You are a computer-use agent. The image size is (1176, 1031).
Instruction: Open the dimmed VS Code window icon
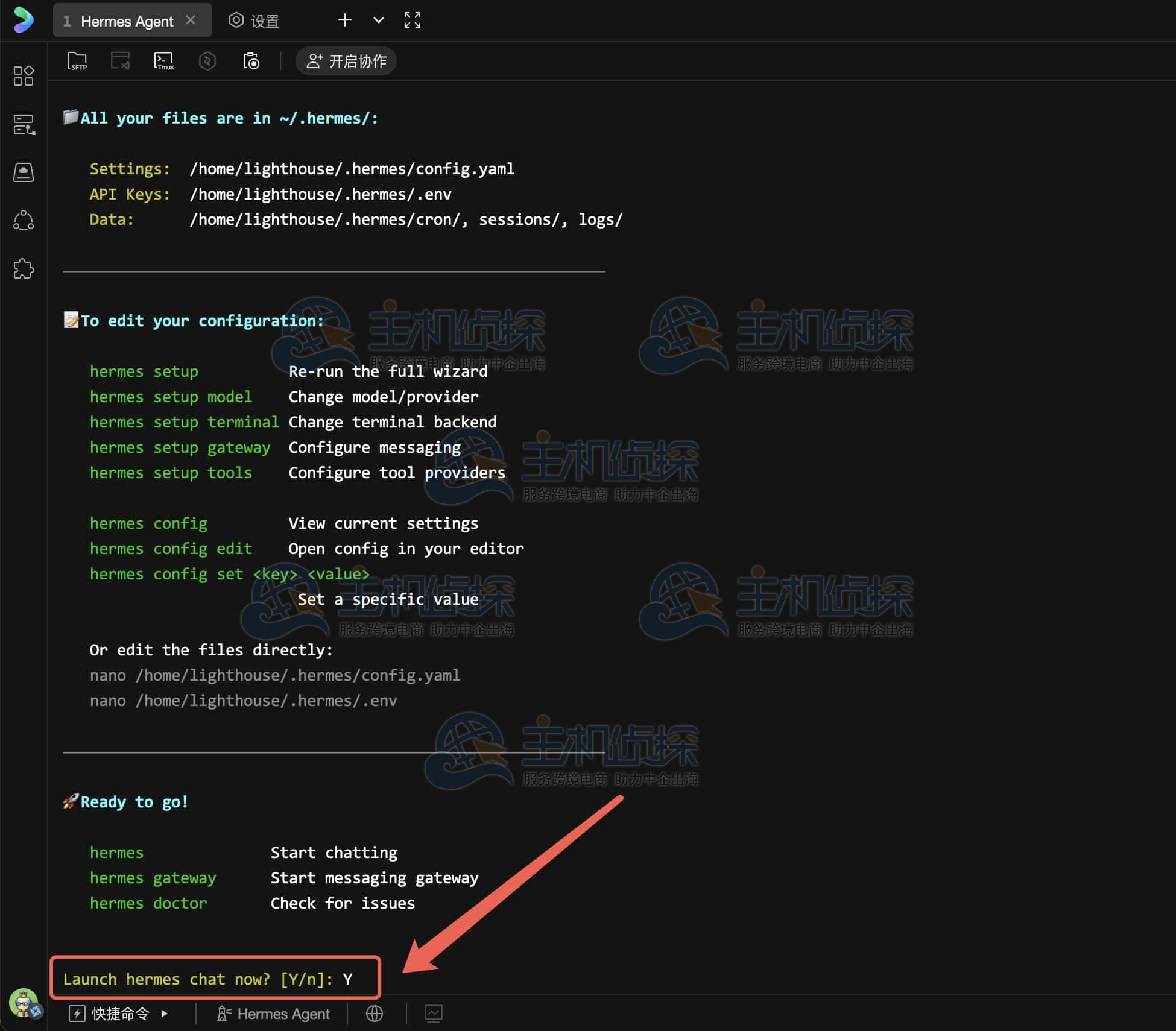(x=120, y=61)
